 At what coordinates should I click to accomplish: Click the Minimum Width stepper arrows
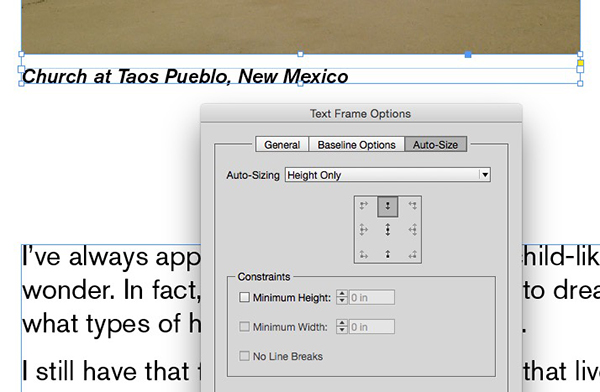(342, 327)
